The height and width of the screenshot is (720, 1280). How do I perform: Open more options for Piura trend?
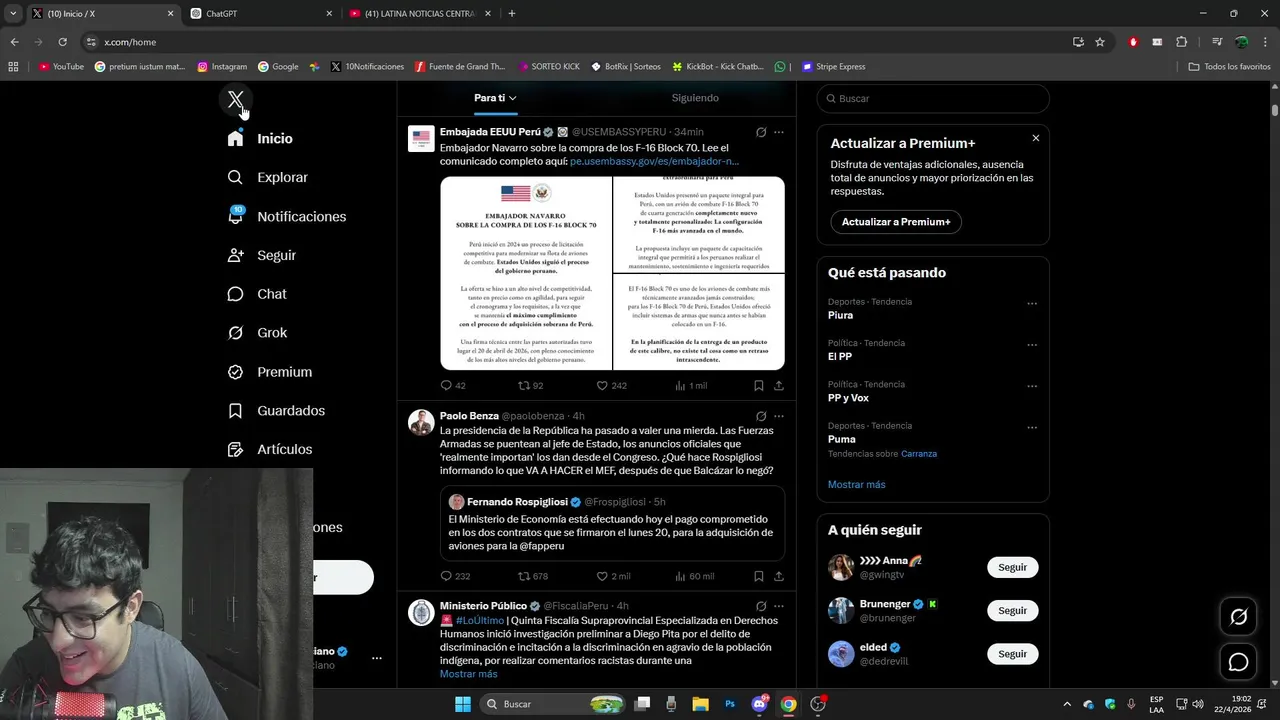1032,304
